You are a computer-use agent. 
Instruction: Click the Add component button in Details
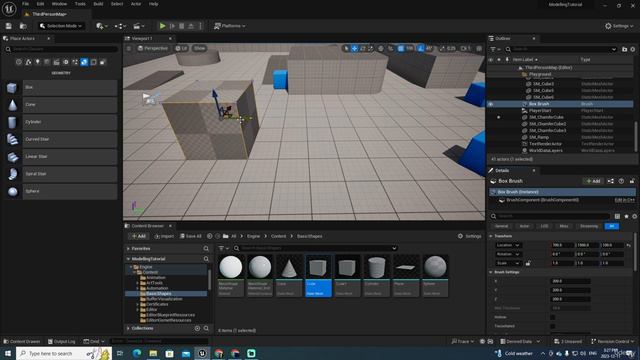pyautogui.click(x=593, y=181)
